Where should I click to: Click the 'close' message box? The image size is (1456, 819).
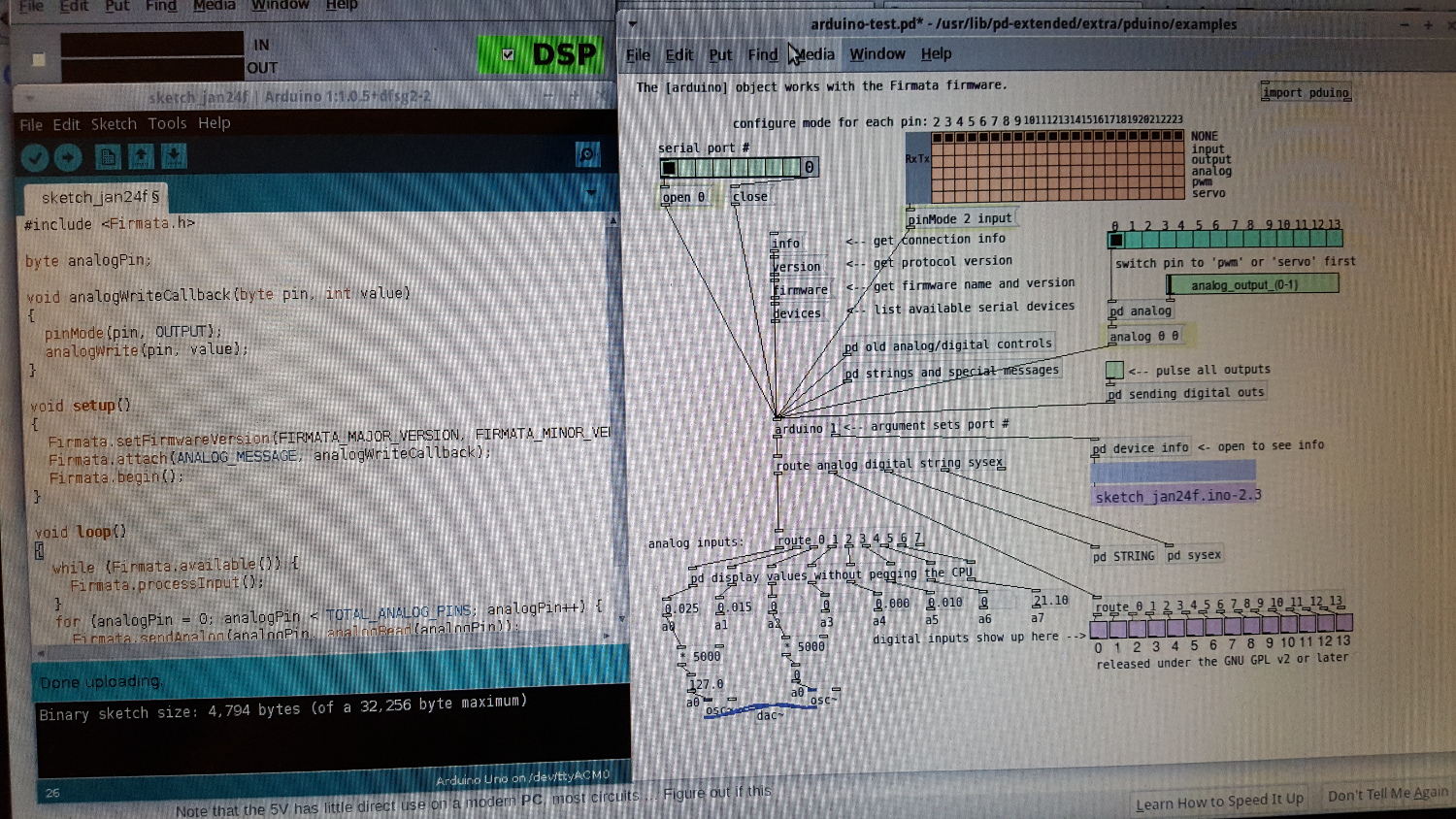click(749, 197)
